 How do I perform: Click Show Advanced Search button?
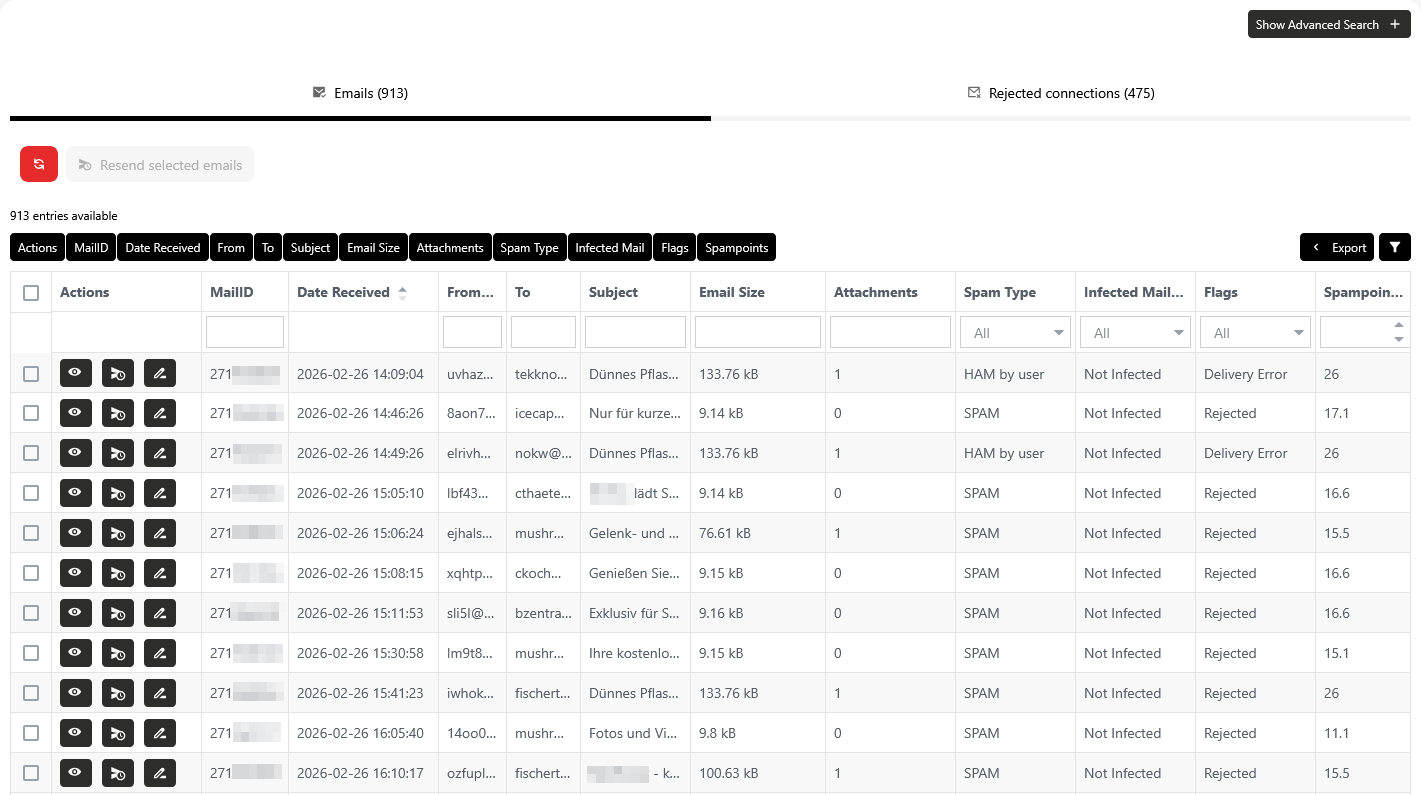click(x=1328, y=25)
